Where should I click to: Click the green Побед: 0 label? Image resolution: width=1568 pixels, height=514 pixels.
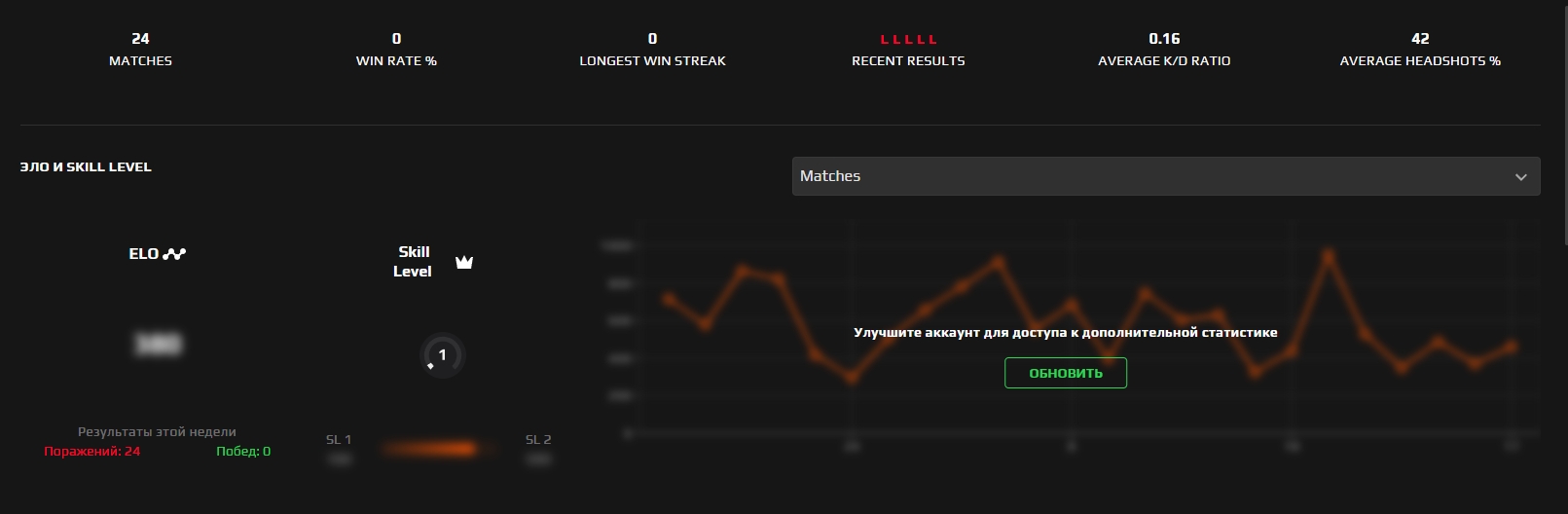243,452
